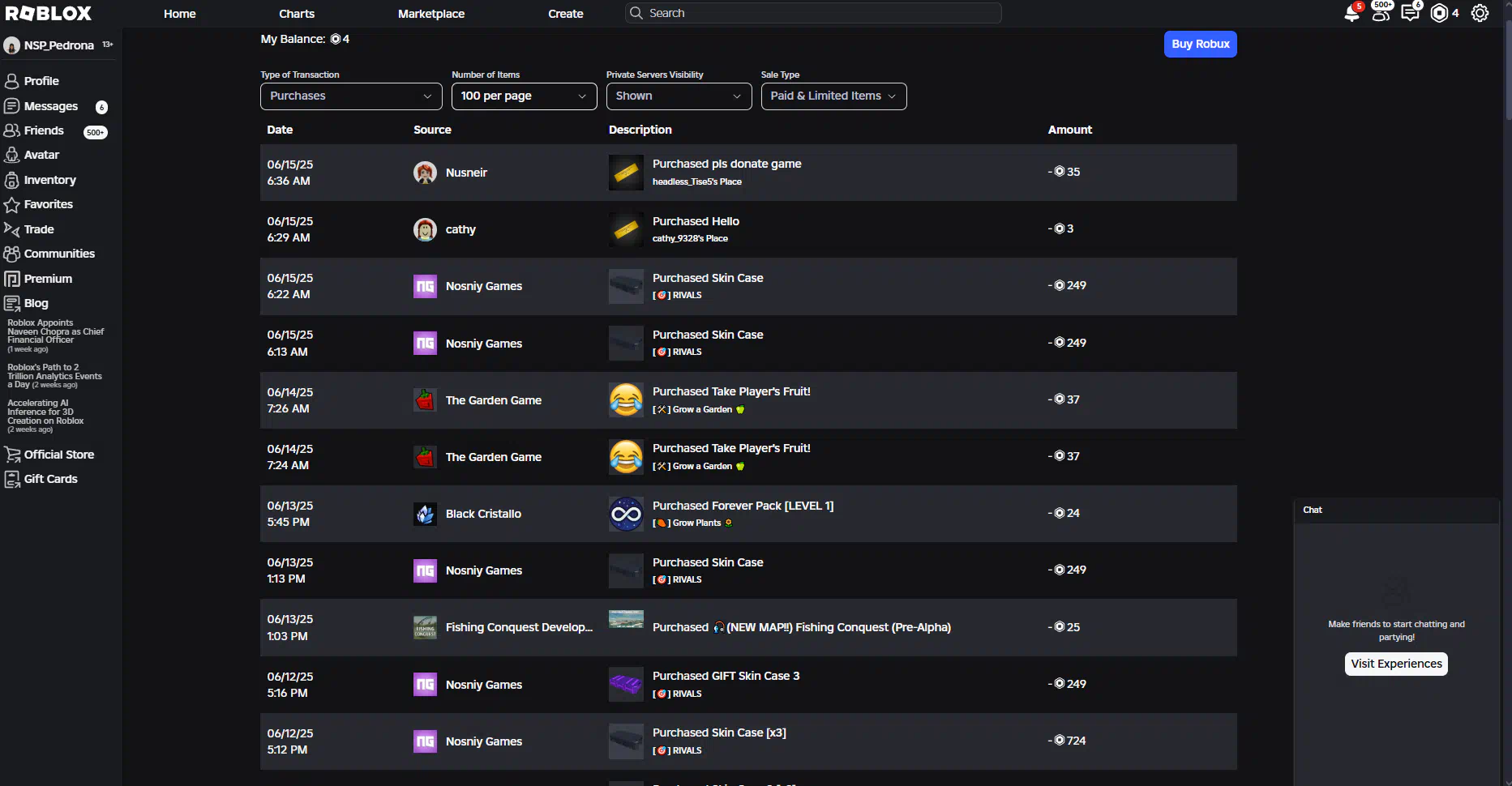This screenshot has height=786, width=1512.
Task: Open settings gear icon
Action: (1480, 13)
